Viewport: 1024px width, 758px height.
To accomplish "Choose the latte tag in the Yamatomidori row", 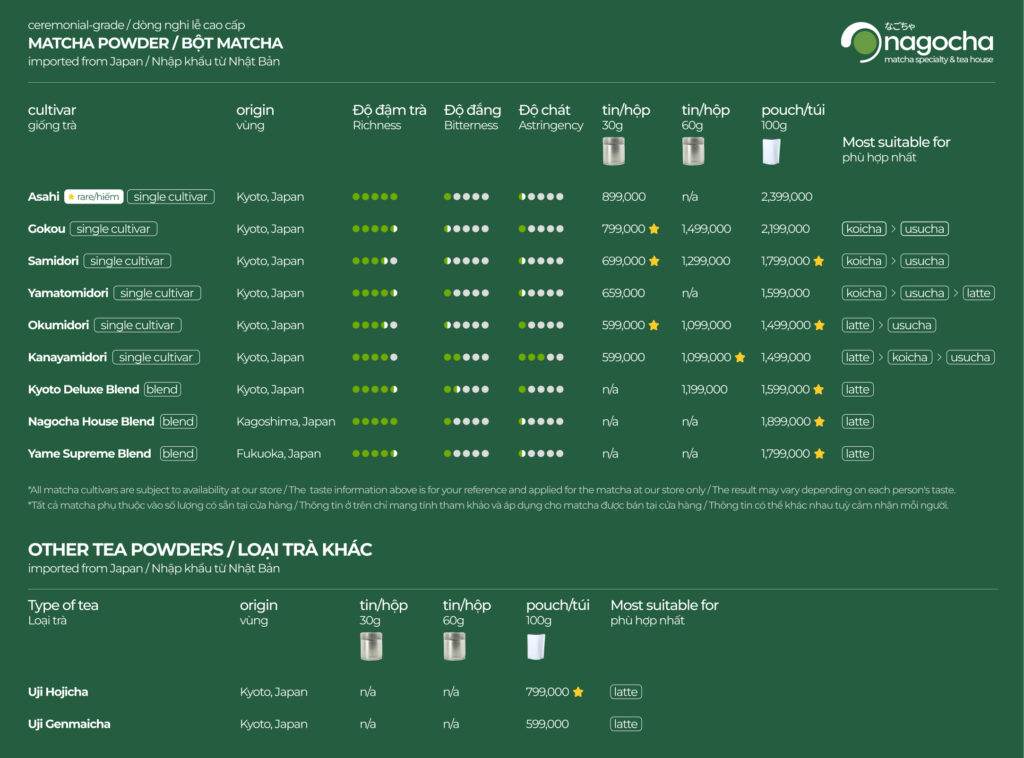I will point(979,293).
